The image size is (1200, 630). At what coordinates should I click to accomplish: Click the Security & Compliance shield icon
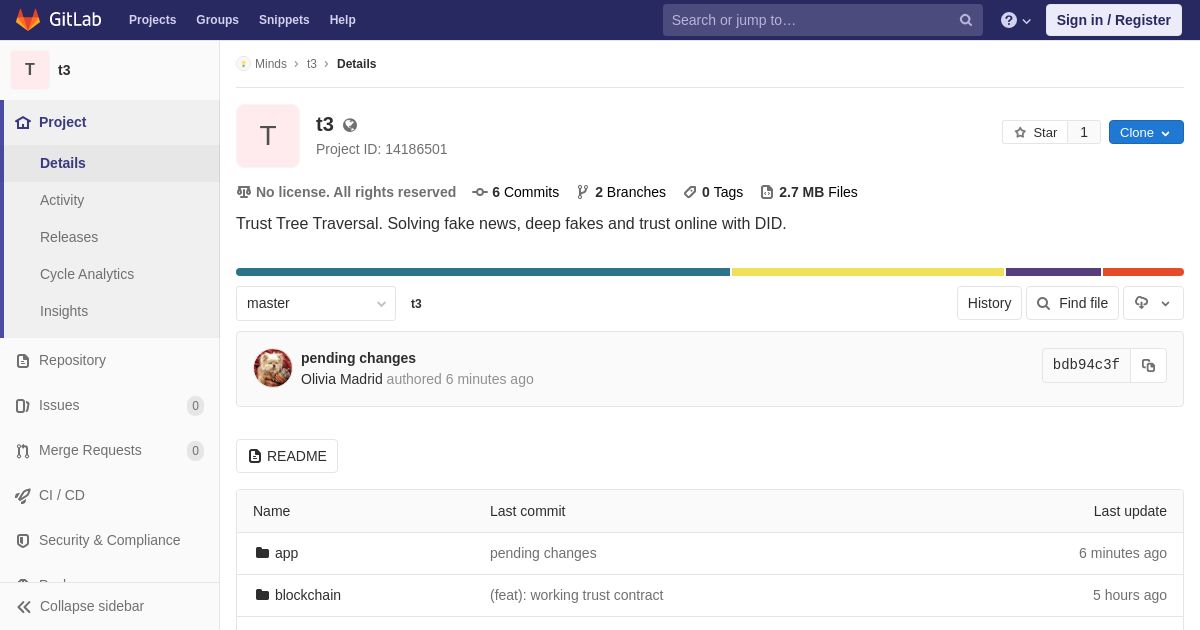[23, 540]
